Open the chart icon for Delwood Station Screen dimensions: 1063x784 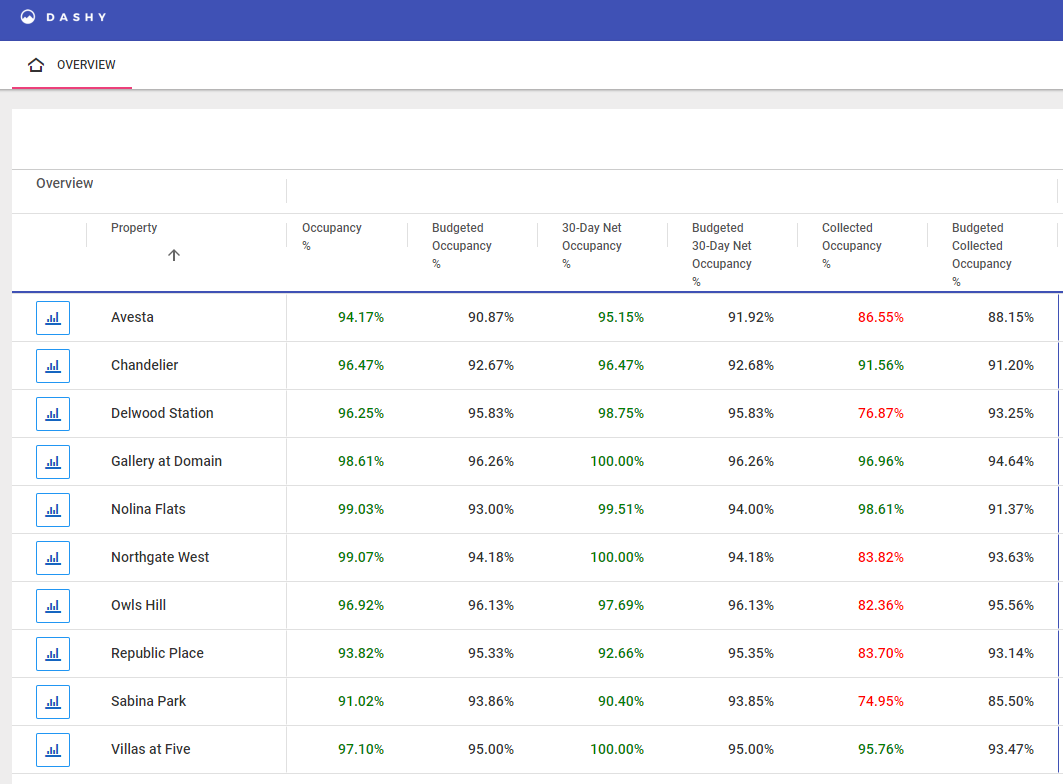pos(53,414)
